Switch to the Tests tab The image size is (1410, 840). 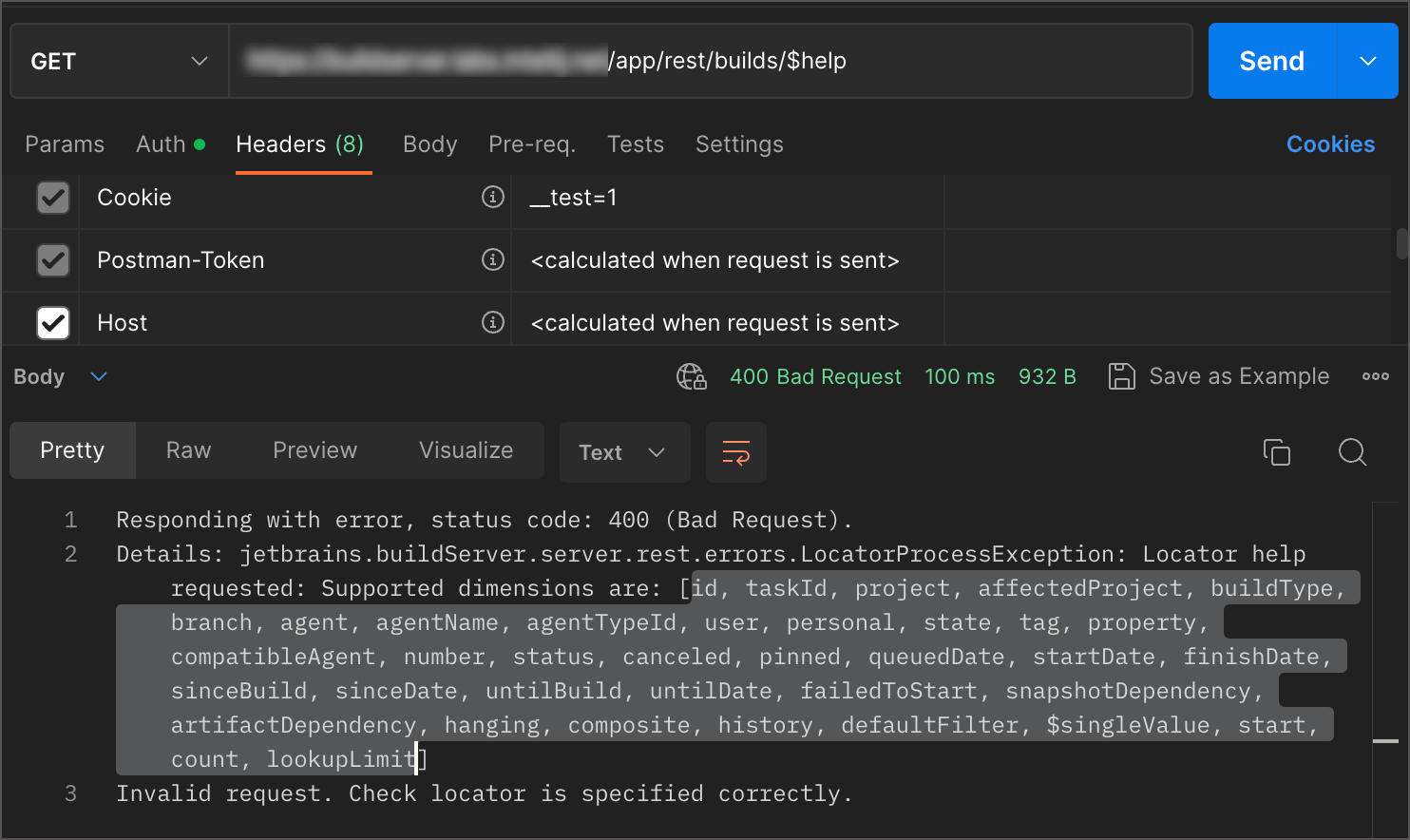point(635,144)
